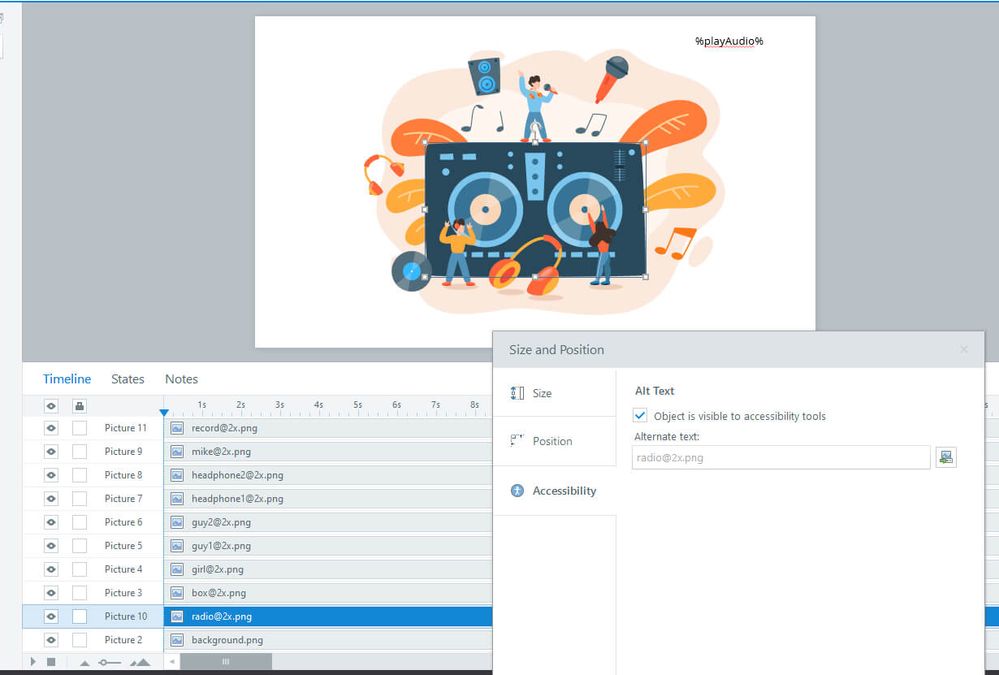Screen dimensions: 999x675
Task: Play the timeline
Action: (x=33, y=662)
